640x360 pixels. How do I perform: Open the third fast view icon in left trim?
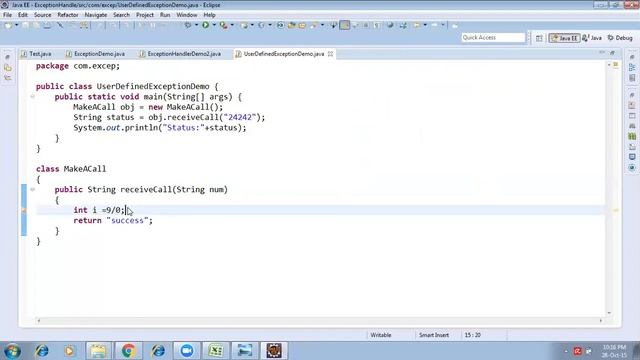8,78
